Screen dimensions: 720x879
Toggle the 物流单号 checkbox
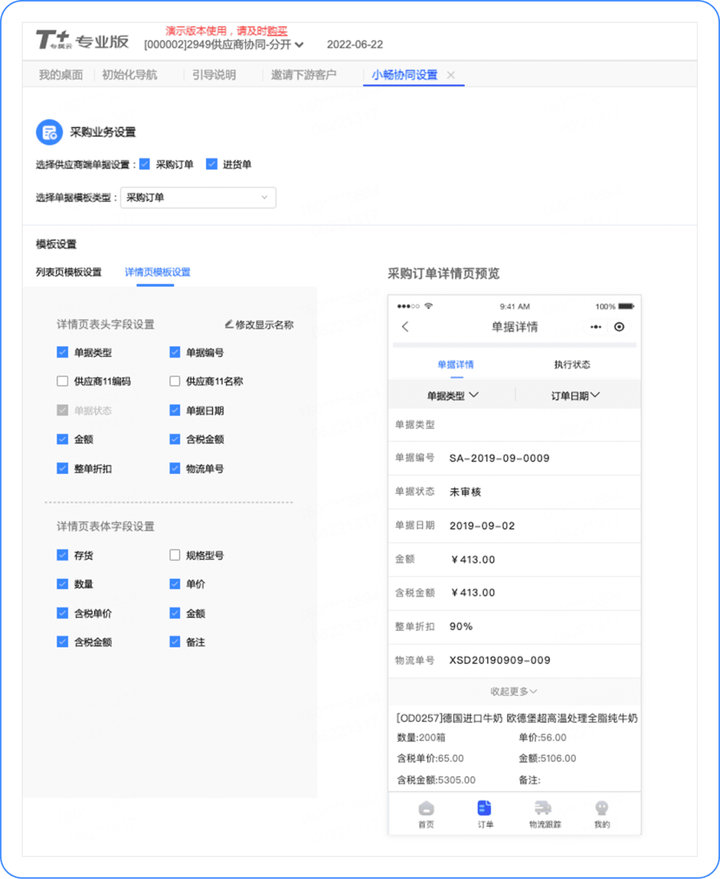pyautogui.click(x=174, y=468)
